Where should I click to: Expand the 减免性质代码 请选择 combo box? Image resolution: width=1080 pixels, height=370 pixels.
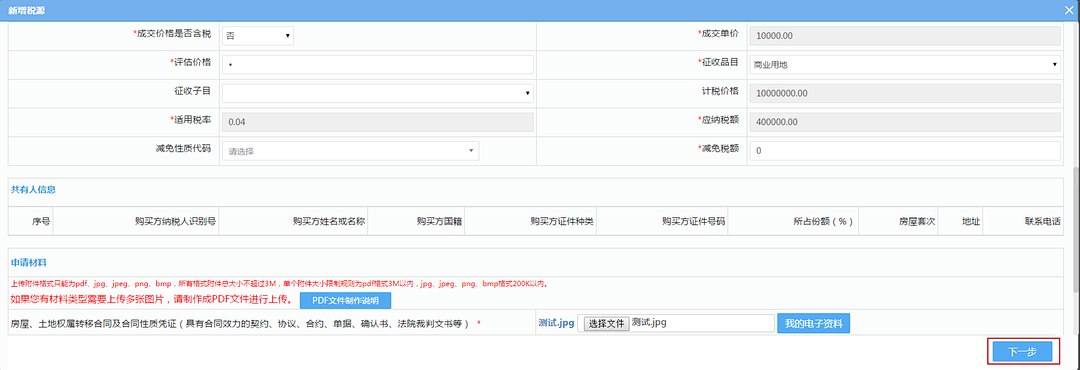(350, 150)
